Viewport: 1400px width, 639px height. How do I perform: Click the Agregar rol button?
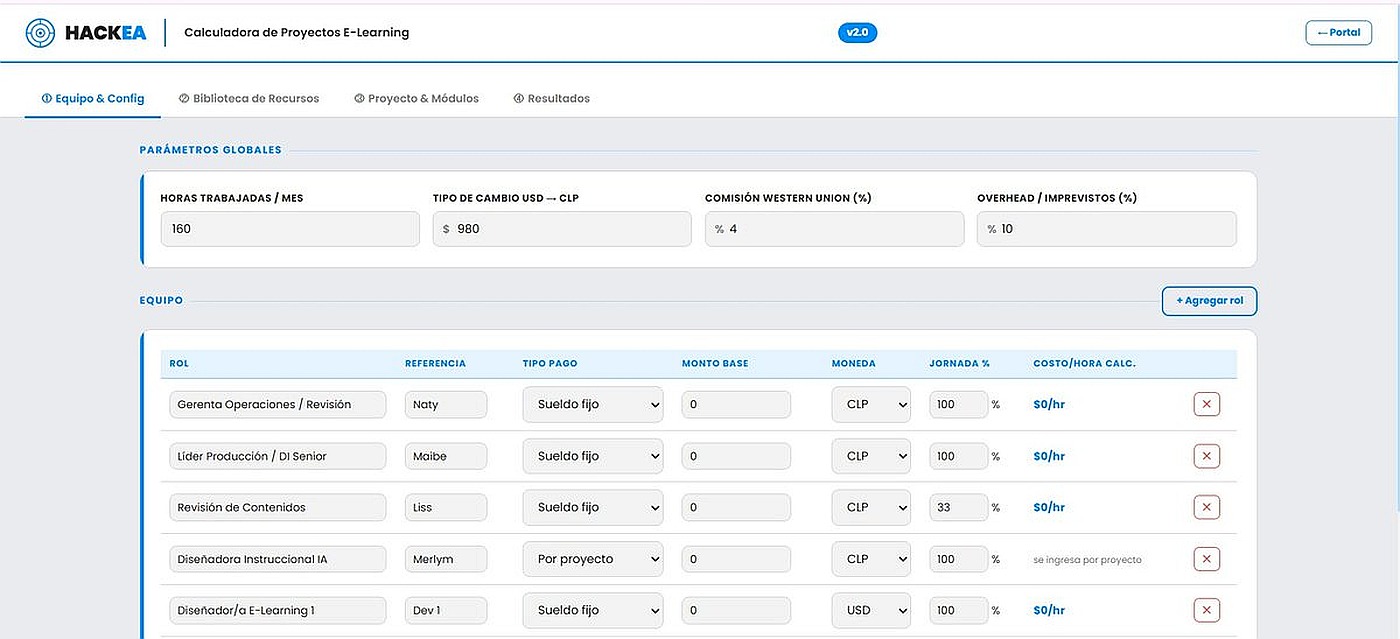click(x=1209, y=300)
